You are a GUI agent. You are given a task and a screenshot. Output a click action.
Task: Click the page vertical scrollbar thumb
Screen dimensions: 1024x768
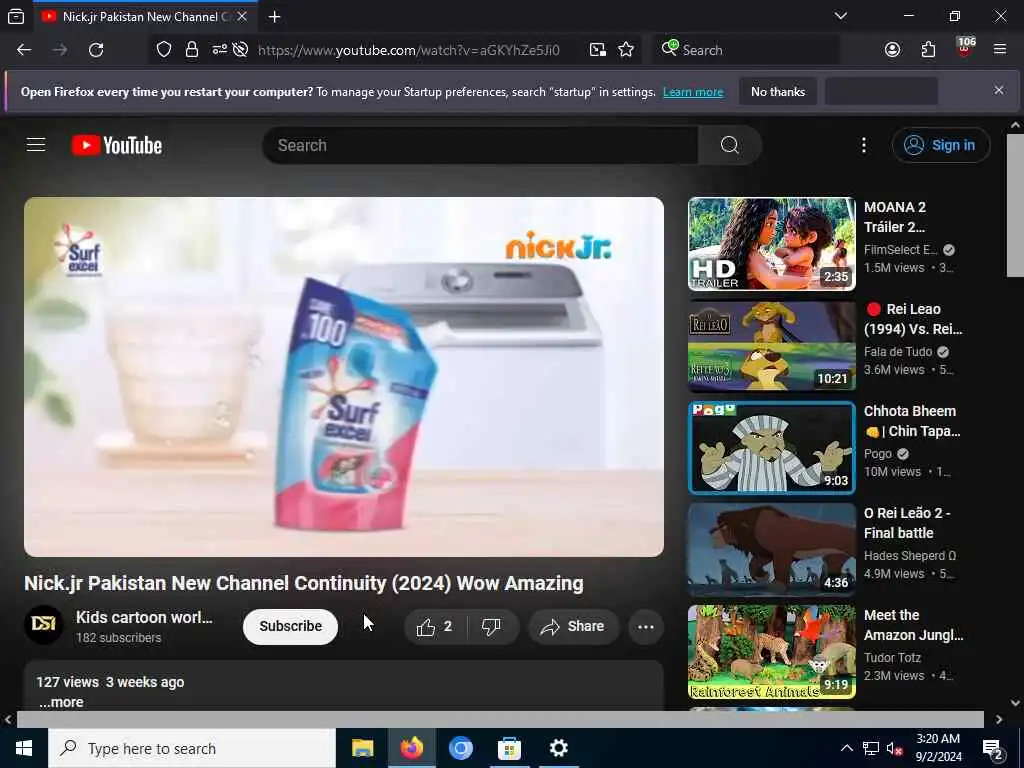pos(1015,206)
